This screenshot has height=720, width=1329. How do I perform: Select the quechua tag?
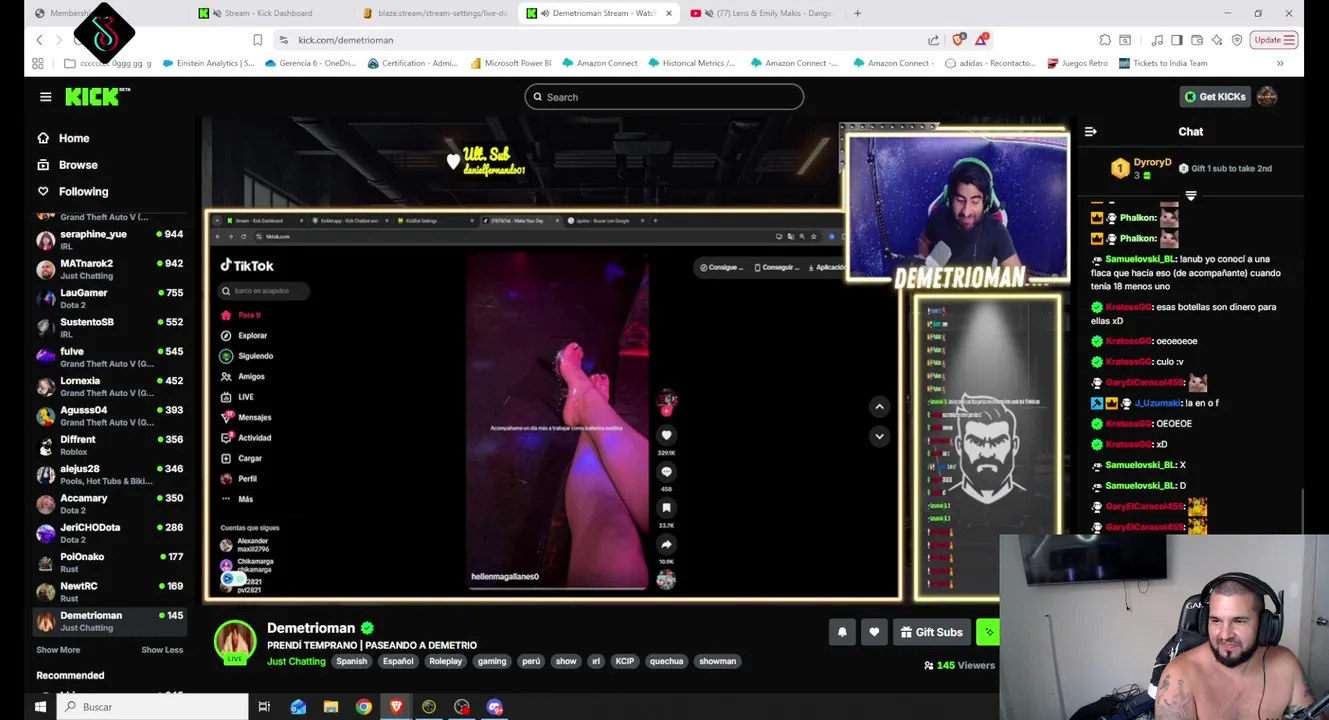tap(666, 661)
